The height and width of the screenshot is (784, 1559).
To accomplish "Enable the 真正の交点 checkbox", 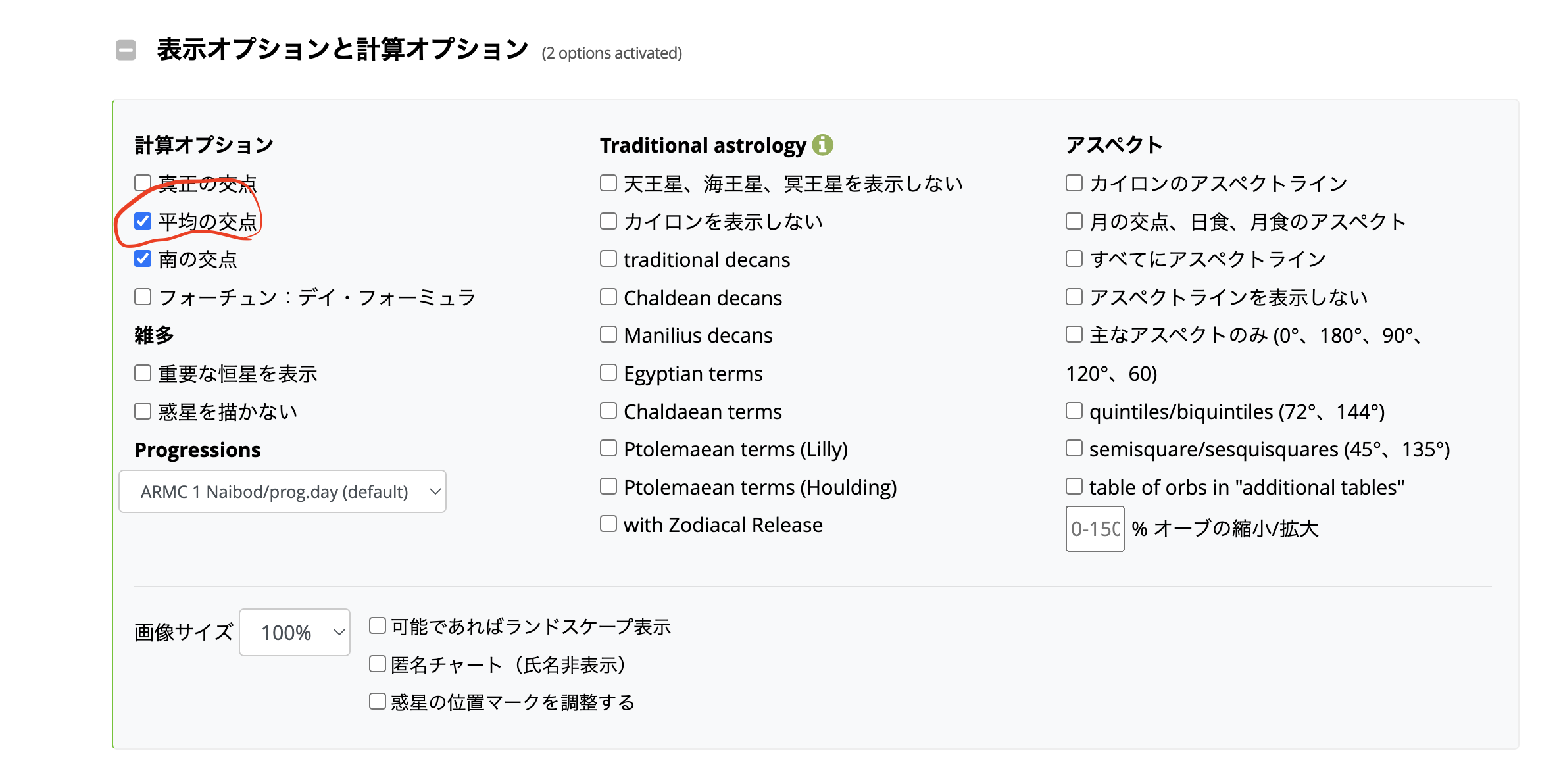I will [x=143, y=182].
